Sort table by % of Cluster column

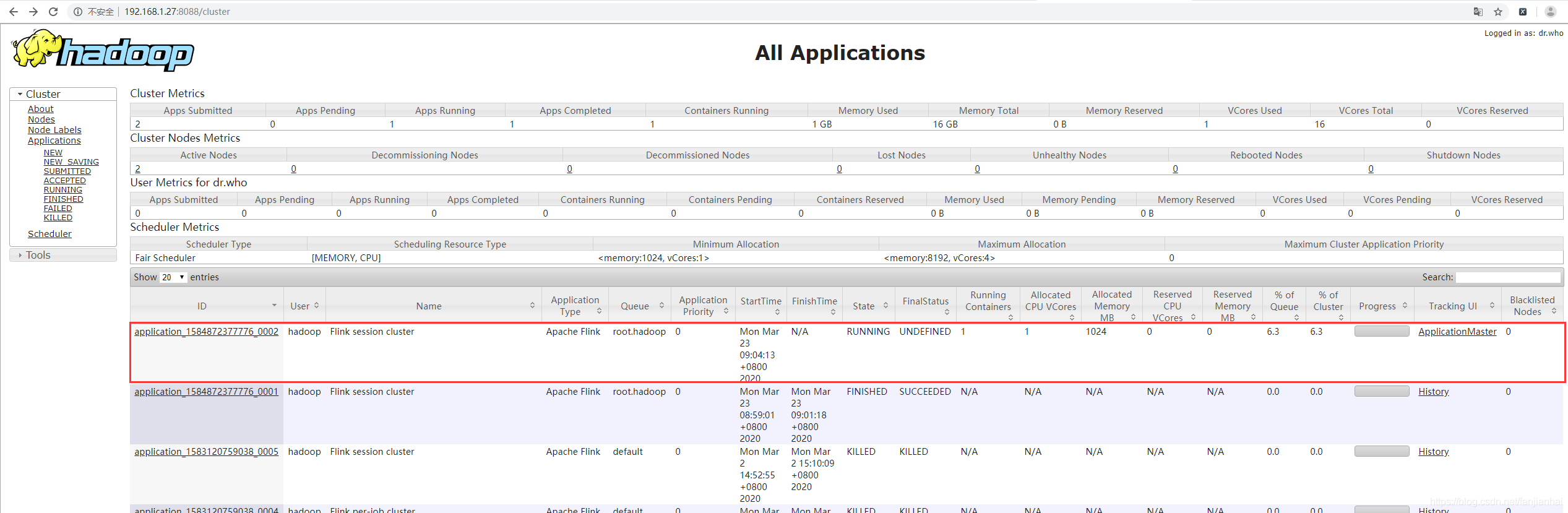pyautogui.click(x=1328, y=306)
